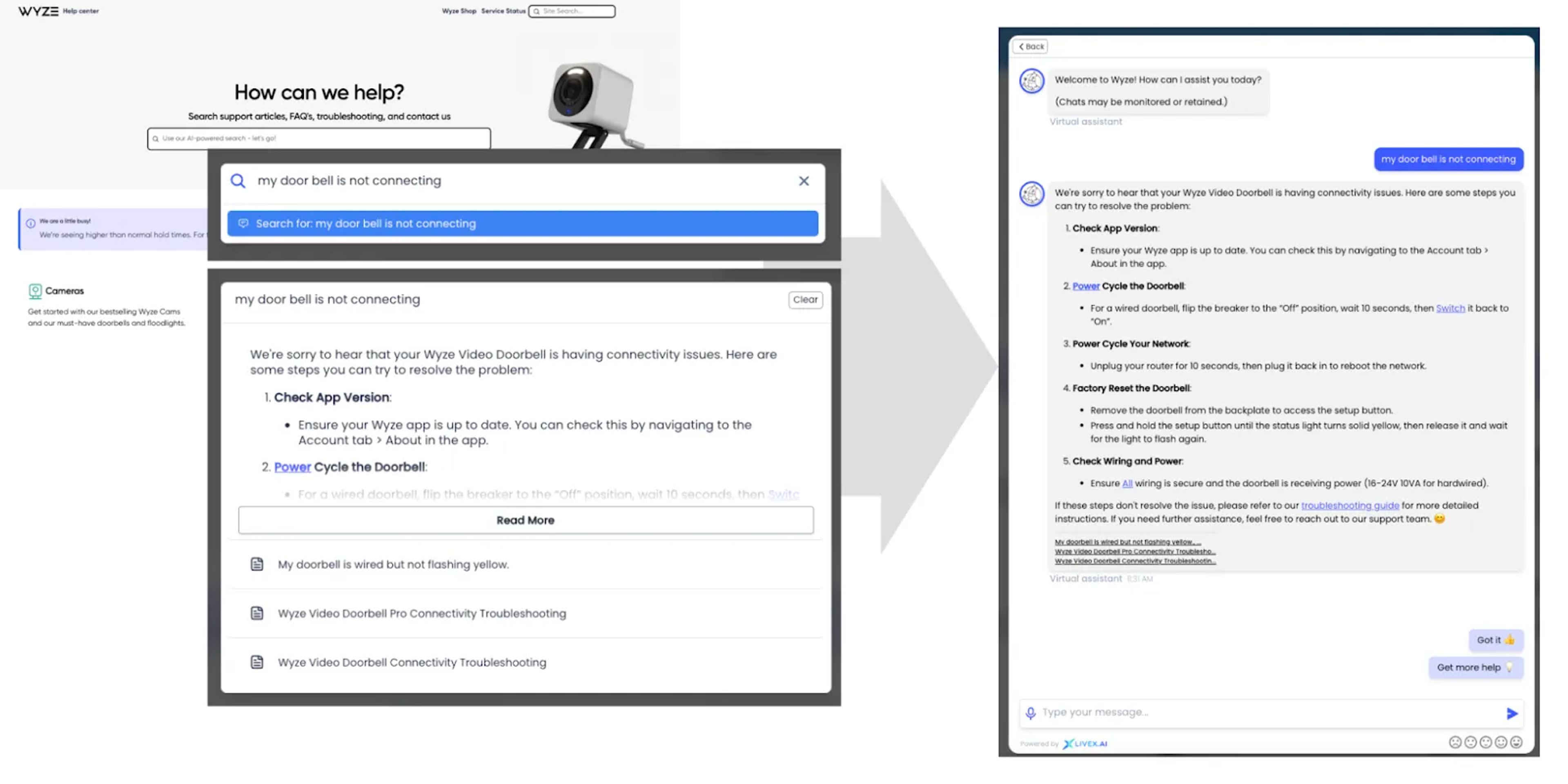Open the LiveX AI logo link
The height and width of the screenshot is (784, 1568).
pyautogui.click(x=1085, y=744)
